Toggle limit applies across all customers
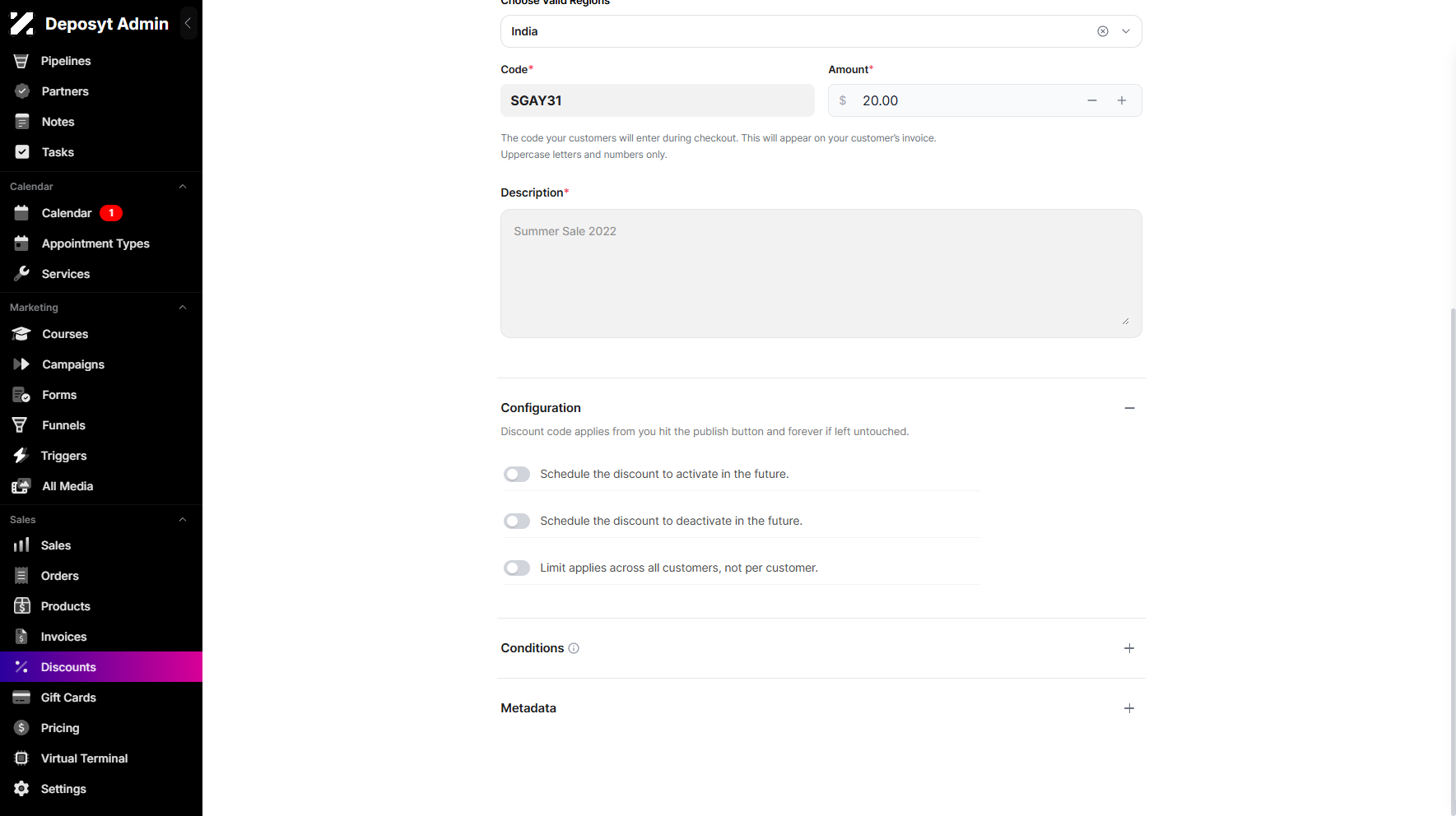Screen dimensions: 1456x816 pos(517,568)
